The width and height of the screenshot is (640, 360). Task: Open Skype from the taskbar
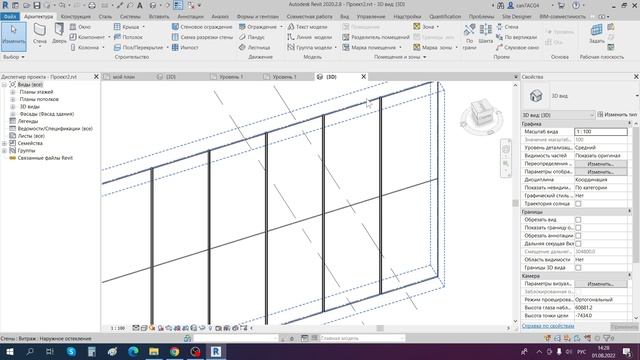[71, 351]
